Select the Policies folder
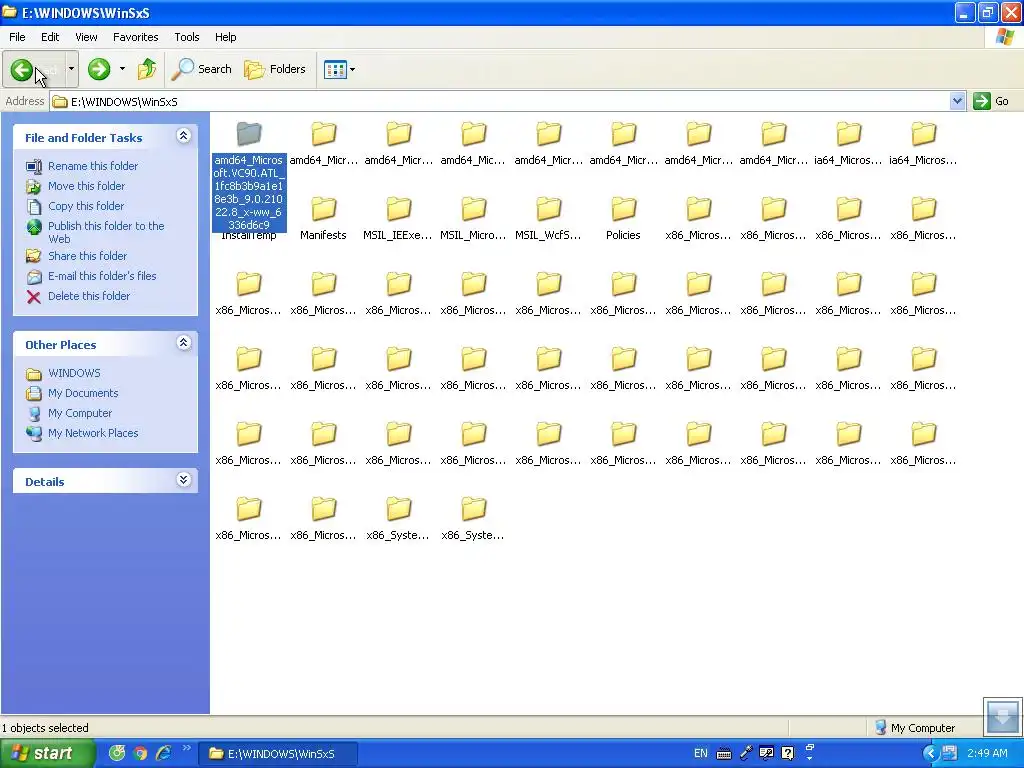Image resolution: width=1024 pixels, height=768 pixels. pos(623,219)
